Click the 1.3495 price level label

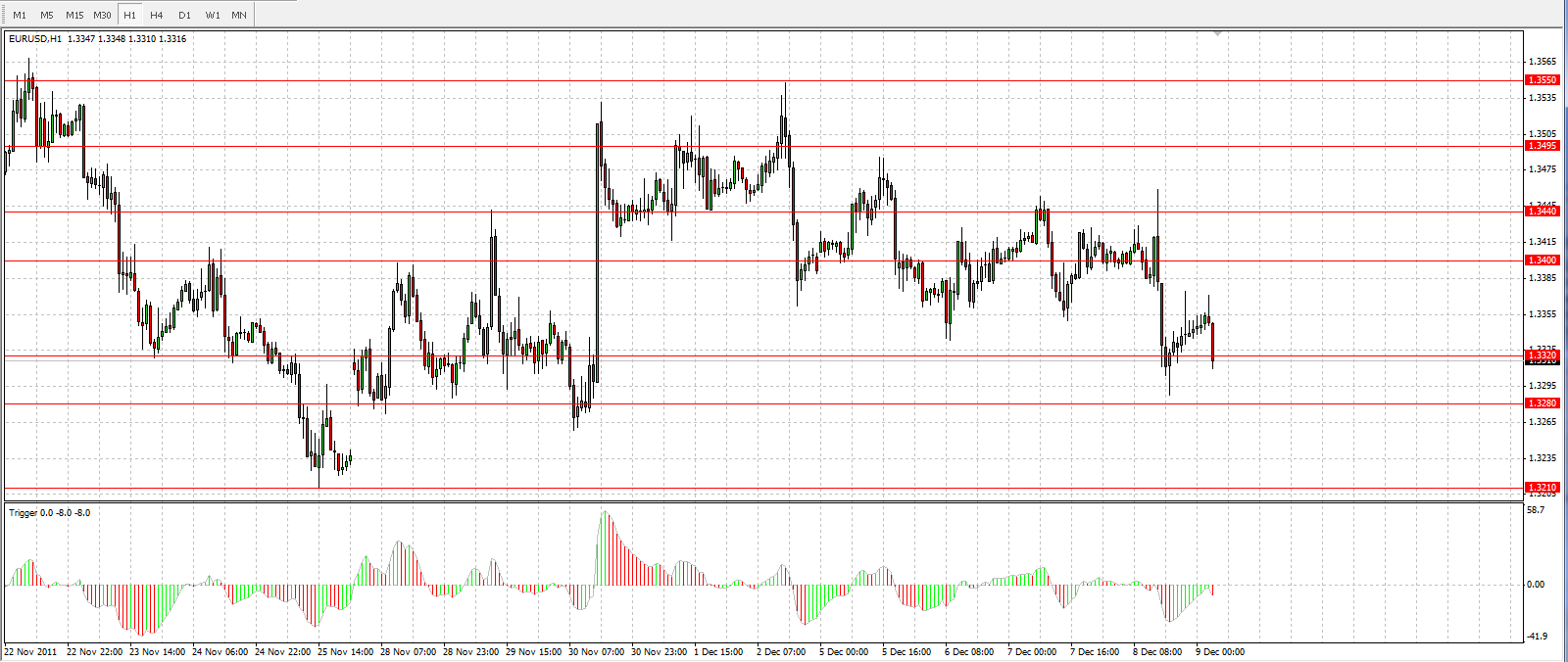[x=1543, y=146]
